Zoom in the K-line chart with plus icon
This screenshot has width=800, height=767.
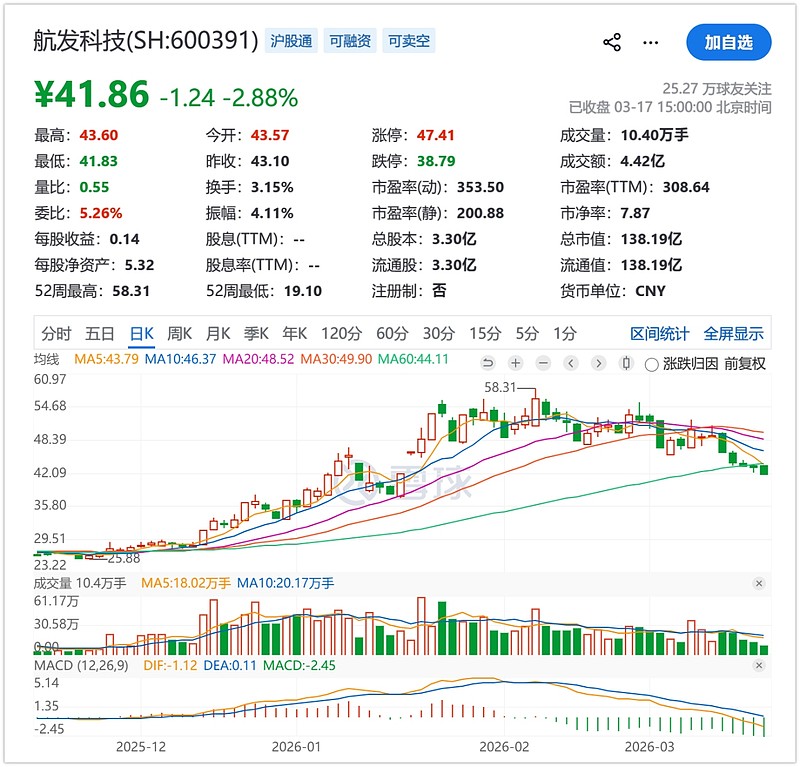[x=516, y=363]
